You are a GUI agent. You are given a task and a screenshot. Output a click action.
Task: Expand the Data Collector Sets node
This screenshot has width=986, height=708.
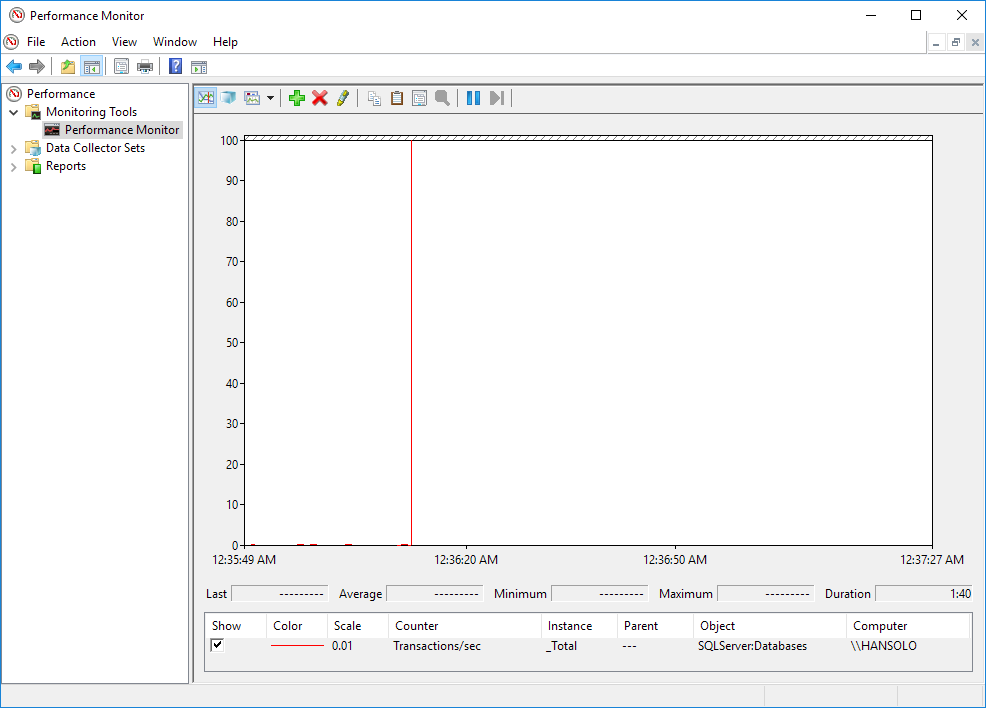pyautogui.click(x=14, y=148)
